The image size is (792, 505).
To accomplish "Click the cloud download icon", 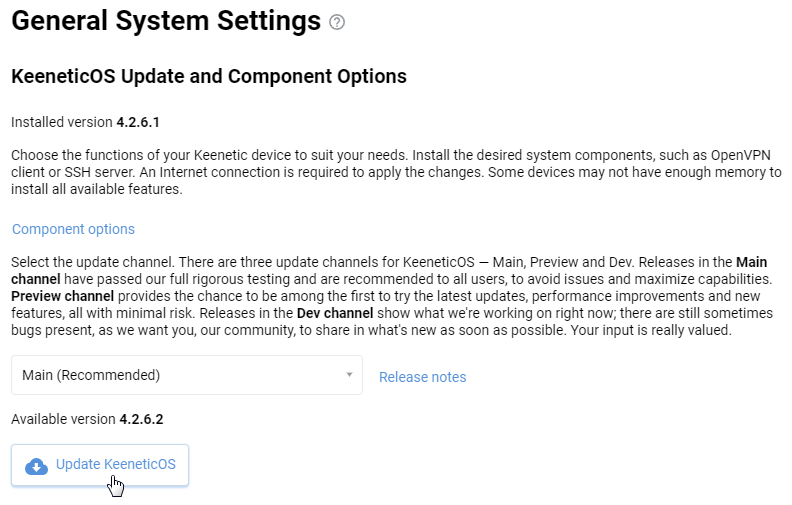I will coord(36,466).
